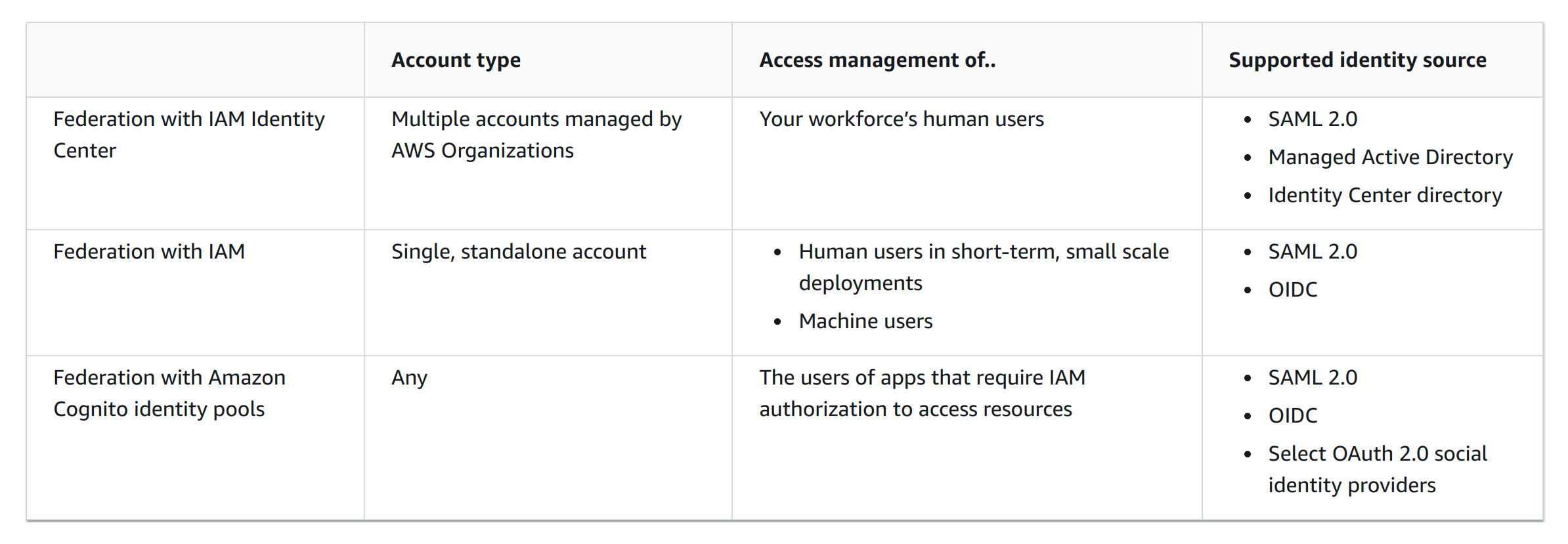Click OIDC in the Federation with IAM row
The image size is (1568, 544).
(x=1292, y=290)
